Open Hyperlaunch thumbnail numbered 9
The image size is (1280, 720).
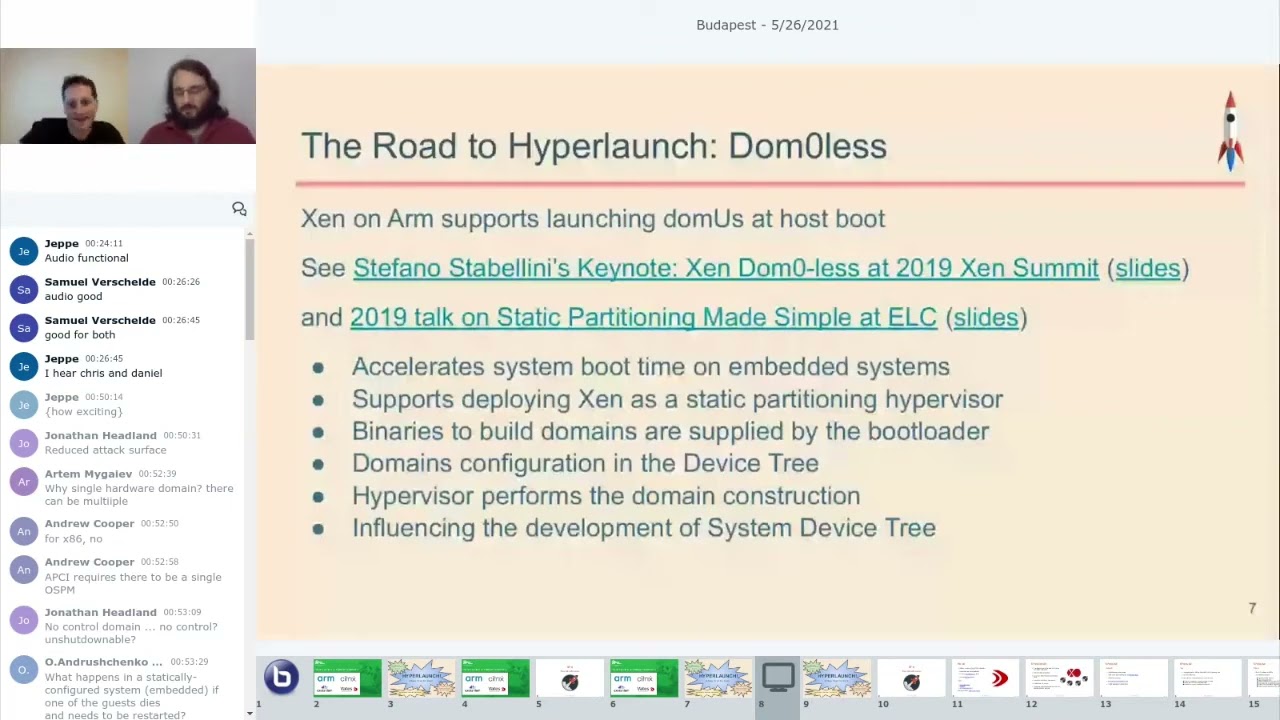[x=837, y=678]
